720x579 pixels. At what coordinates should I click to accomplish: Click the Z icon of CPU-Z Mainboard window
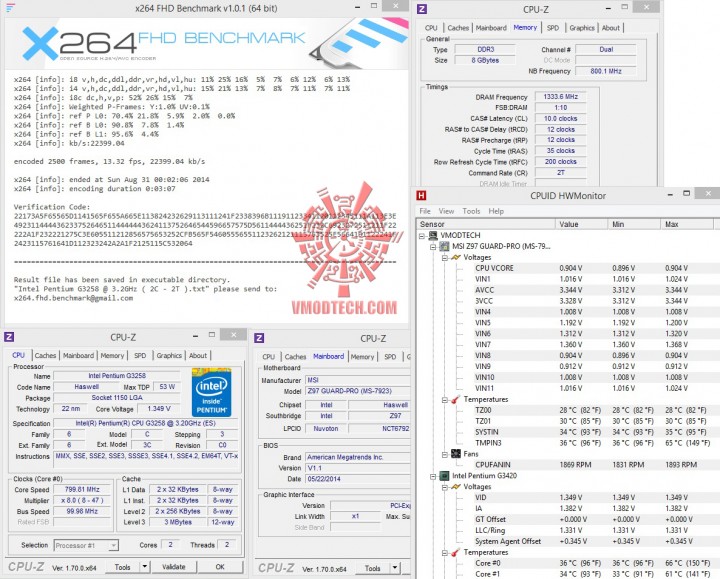click(x=259, y=338)
